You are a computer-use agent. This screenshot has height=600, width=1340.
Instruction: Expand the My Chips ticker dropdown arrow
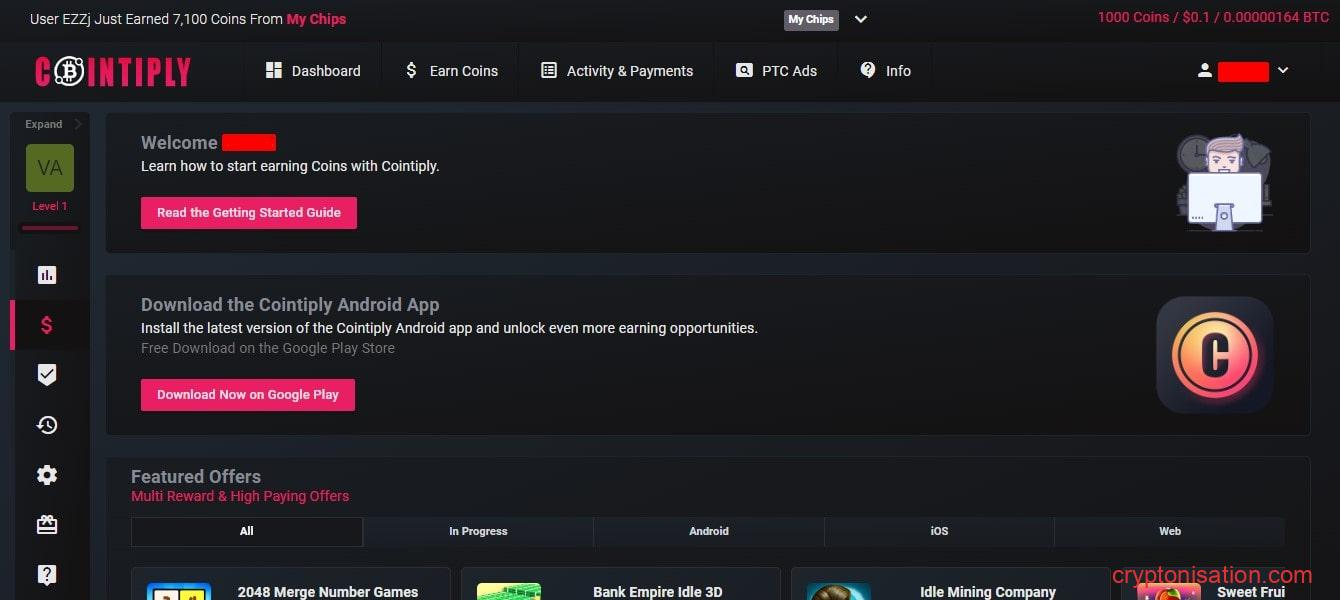[x=860, y=19]
